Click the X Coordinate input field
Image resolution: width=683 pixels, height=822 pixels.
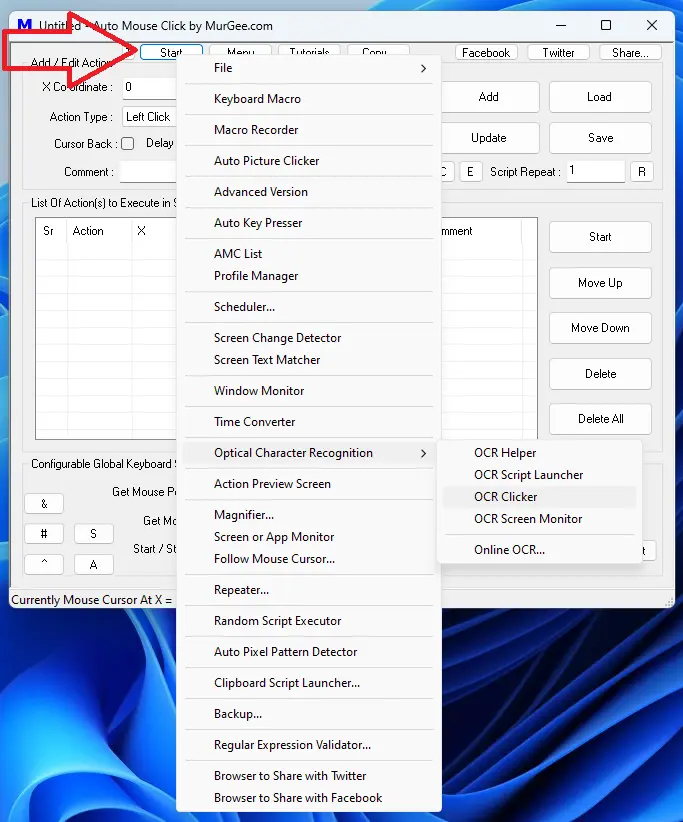[x=149, y=88]
